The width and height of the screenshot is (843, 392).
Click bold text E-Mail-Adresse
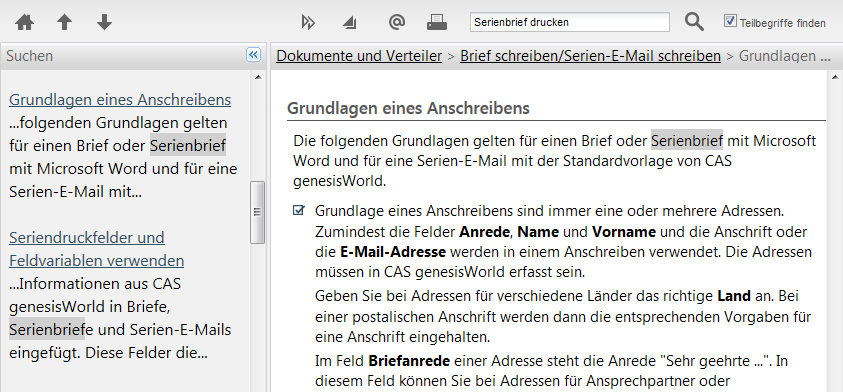[393, 252]
